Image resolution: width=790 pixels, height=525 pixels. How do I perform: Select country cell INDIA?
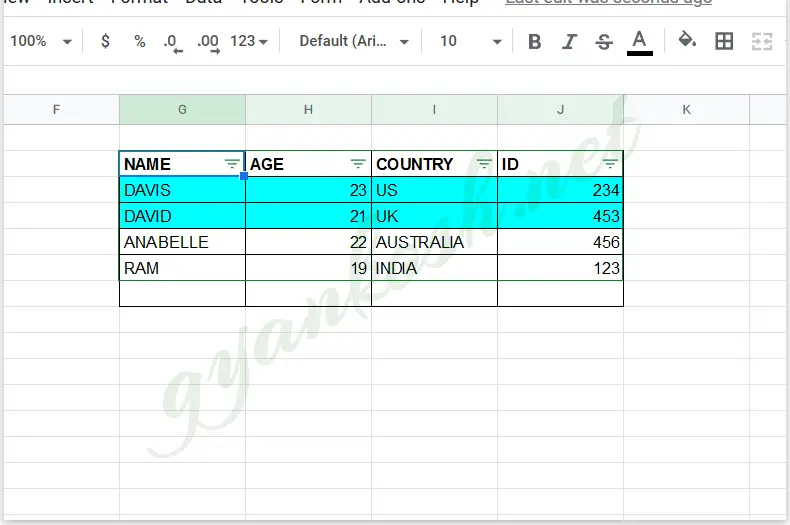tap(434, 268)
